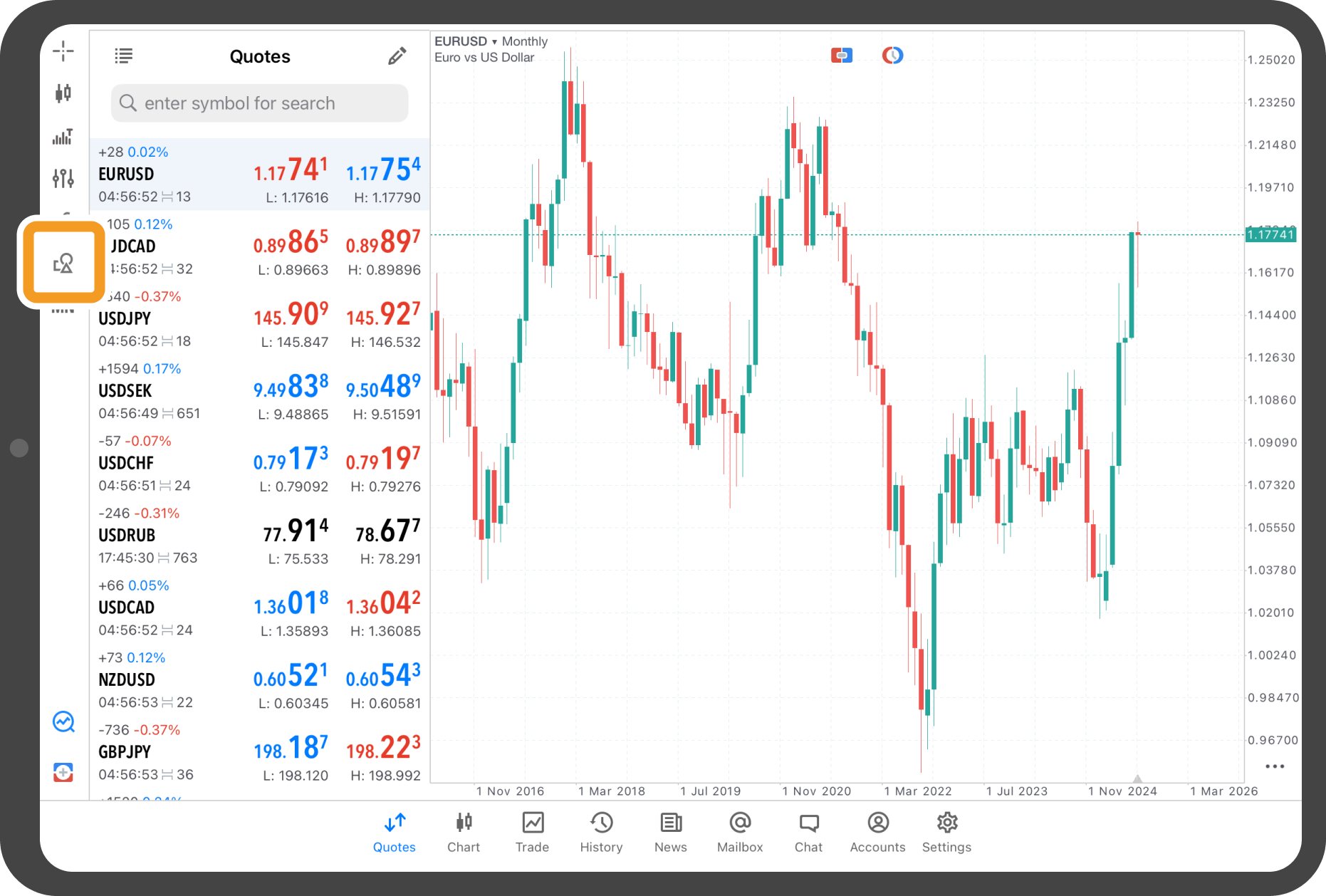The height and width of the screenshot is (896, 1326).
Task: Select the USDRUB quote row
Action: click(260, 535)
